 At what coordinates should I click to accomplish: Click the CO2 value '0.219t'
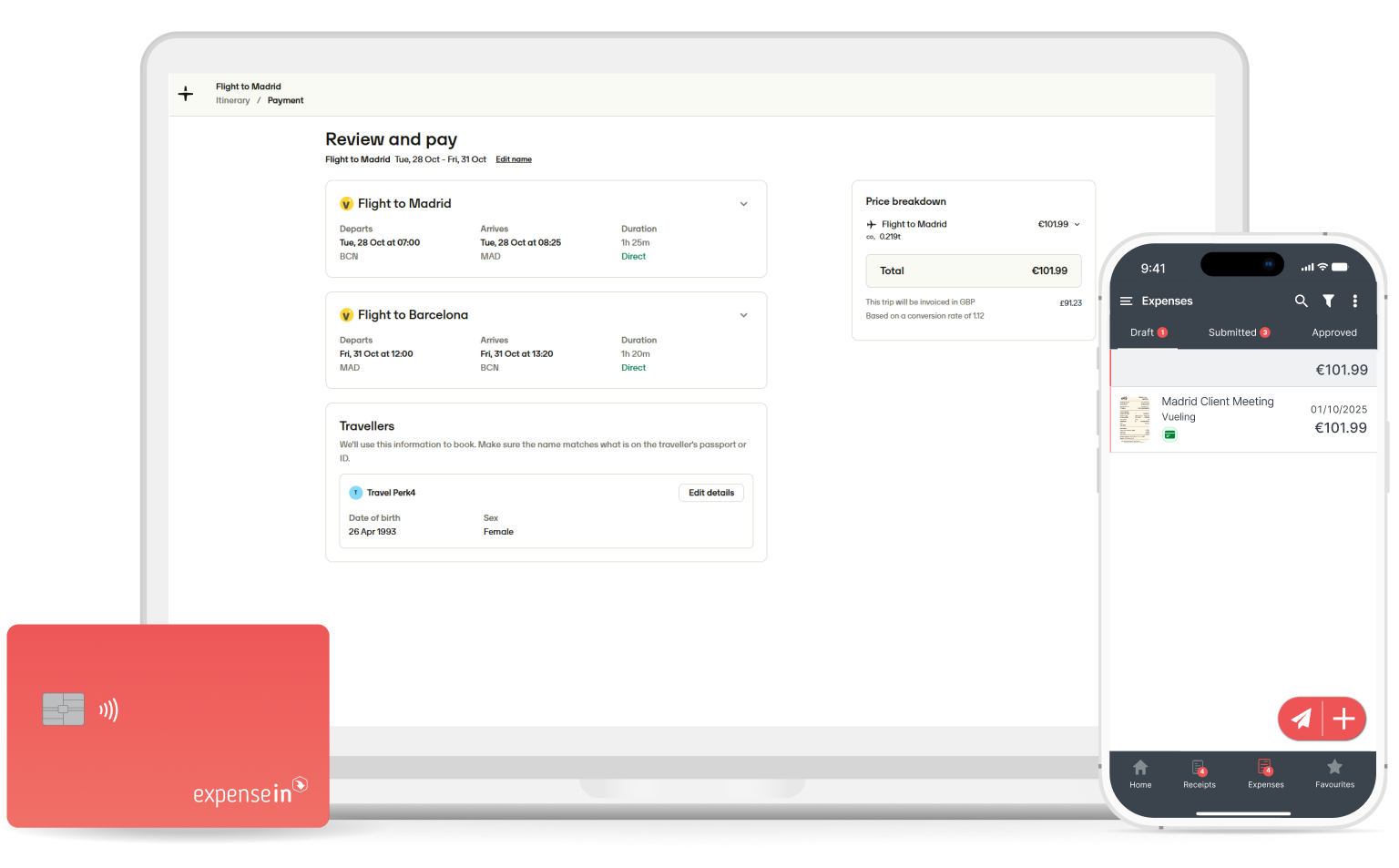890,237
